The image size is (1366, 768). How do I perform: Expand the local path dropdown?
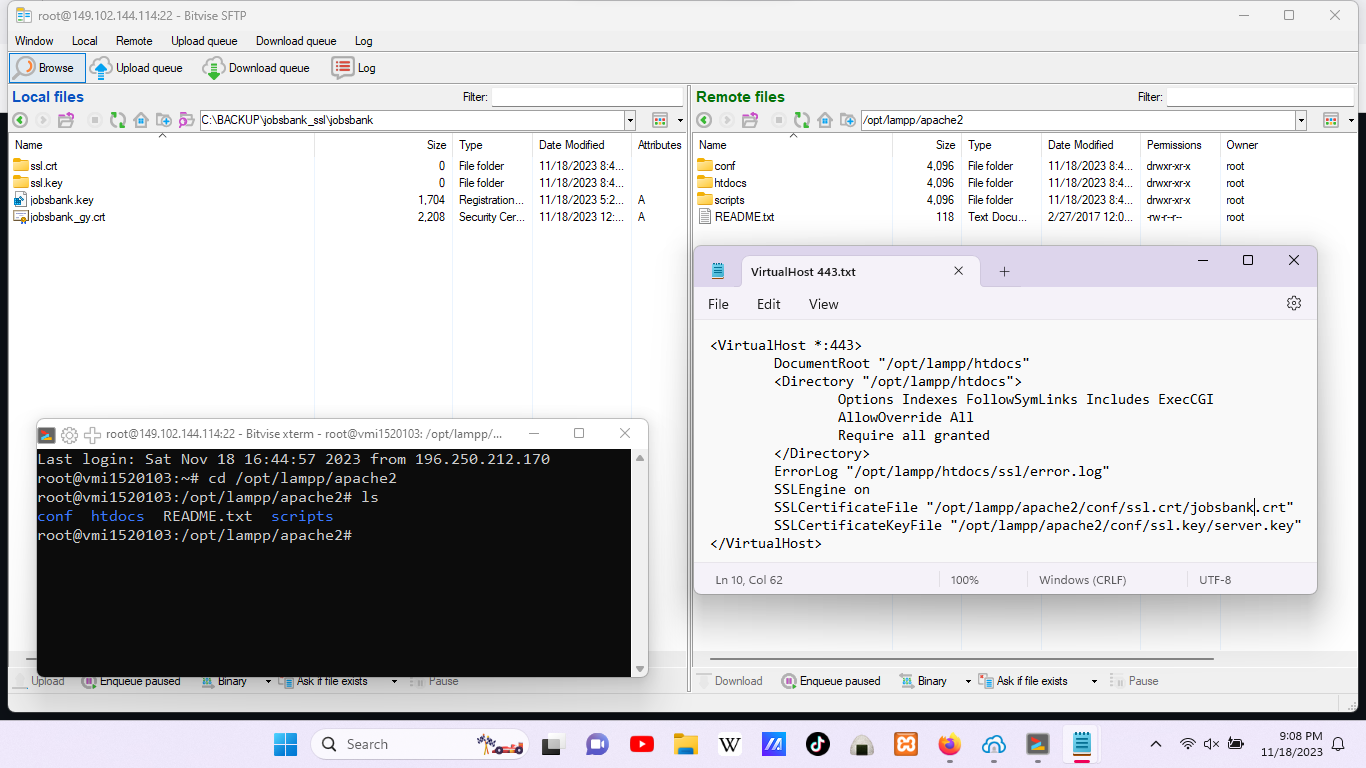pos(630,120)
